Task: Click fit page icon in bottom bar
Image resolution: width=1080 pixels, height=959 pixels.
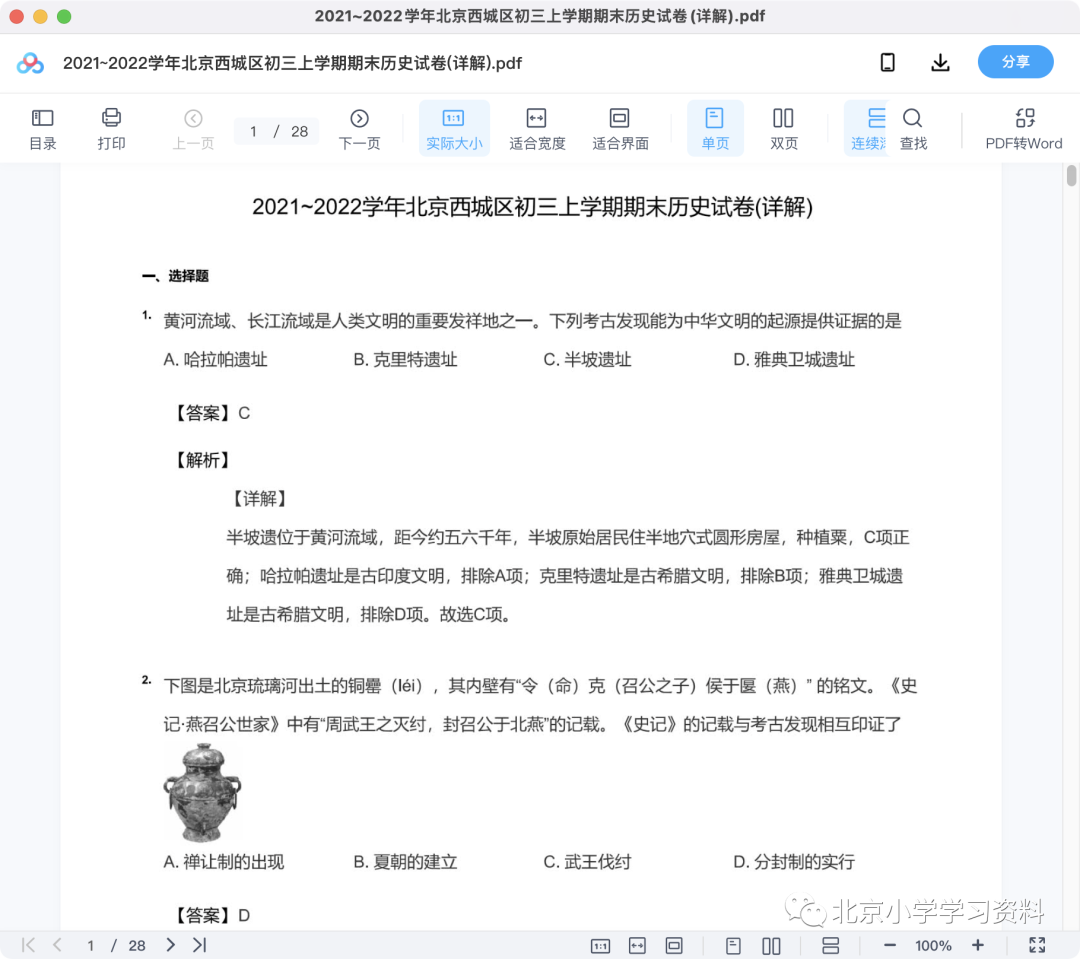Action: (674, 946)
